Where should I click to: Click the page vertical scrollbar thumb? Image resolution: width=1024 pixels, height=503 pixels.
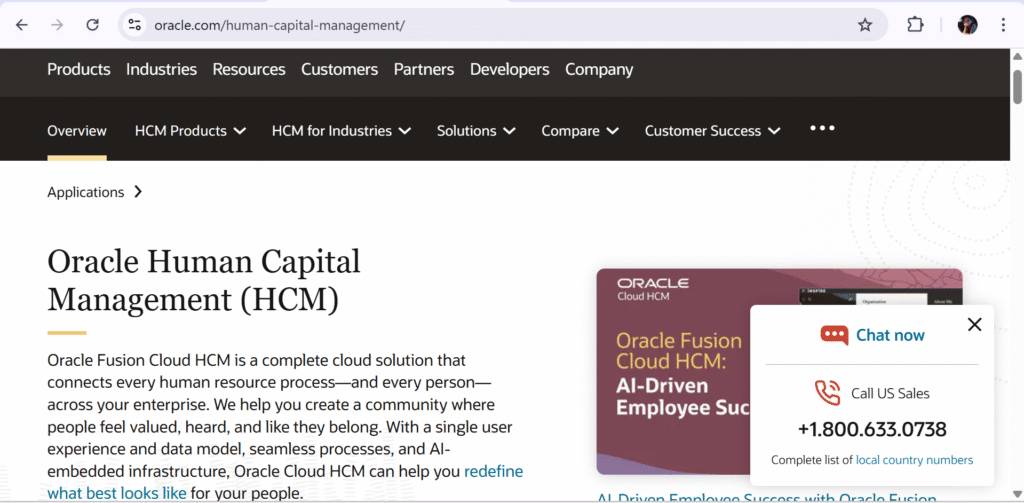click(1017, 85)
